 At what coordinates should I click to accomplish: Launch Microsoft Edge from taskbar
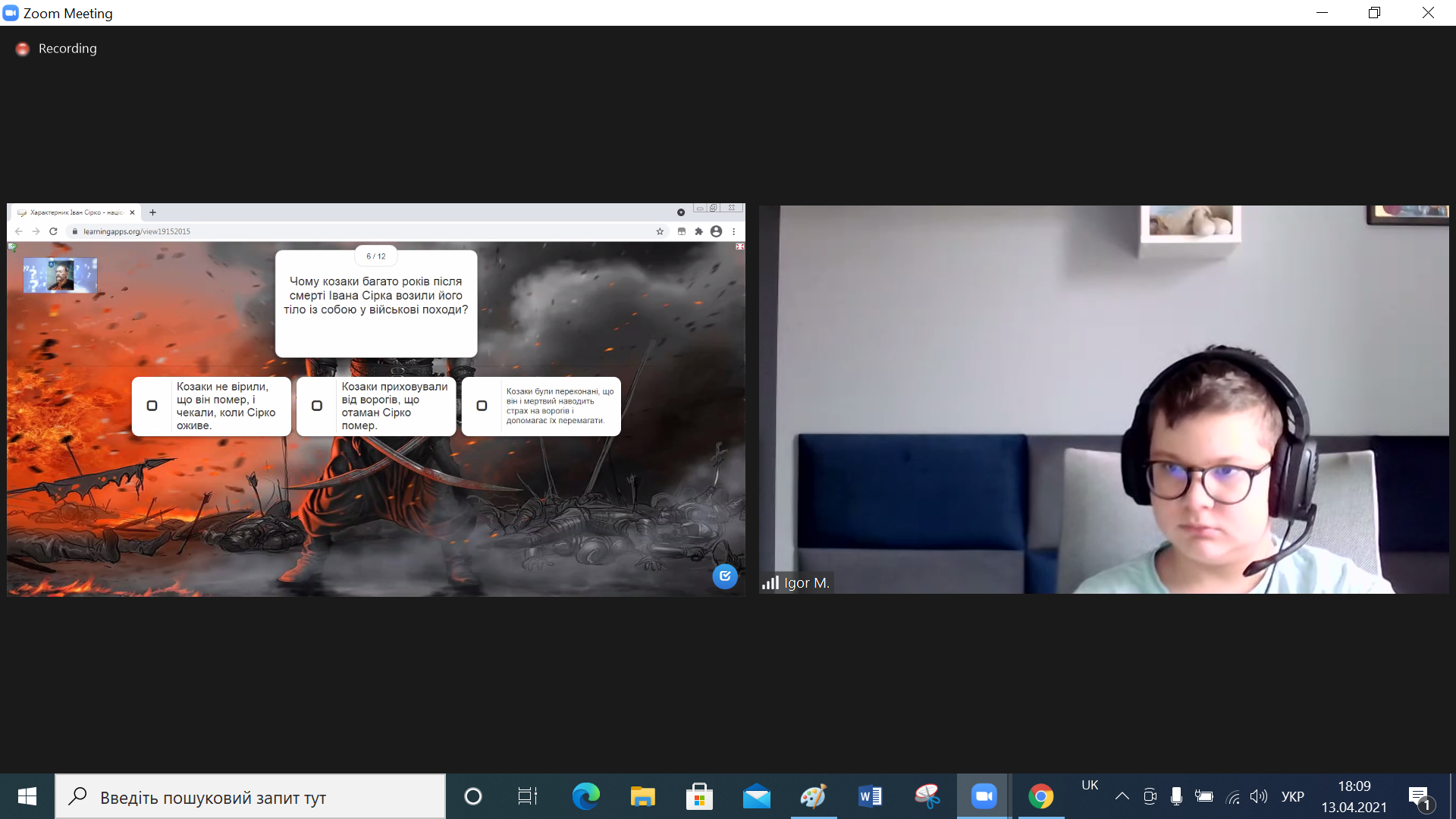[585, 796]
